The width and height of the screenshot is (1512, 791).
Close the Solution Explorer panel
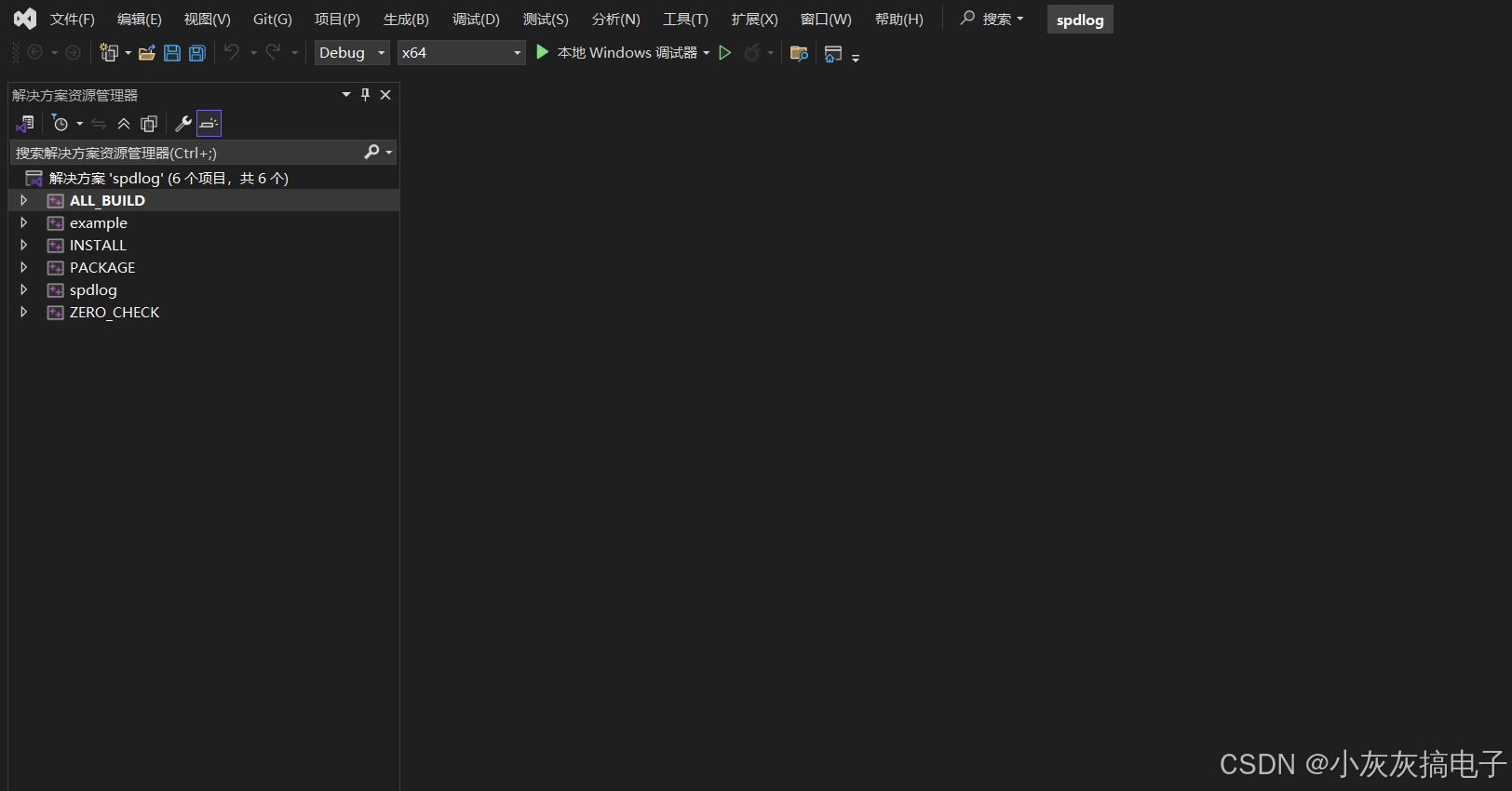click(385, 94)
